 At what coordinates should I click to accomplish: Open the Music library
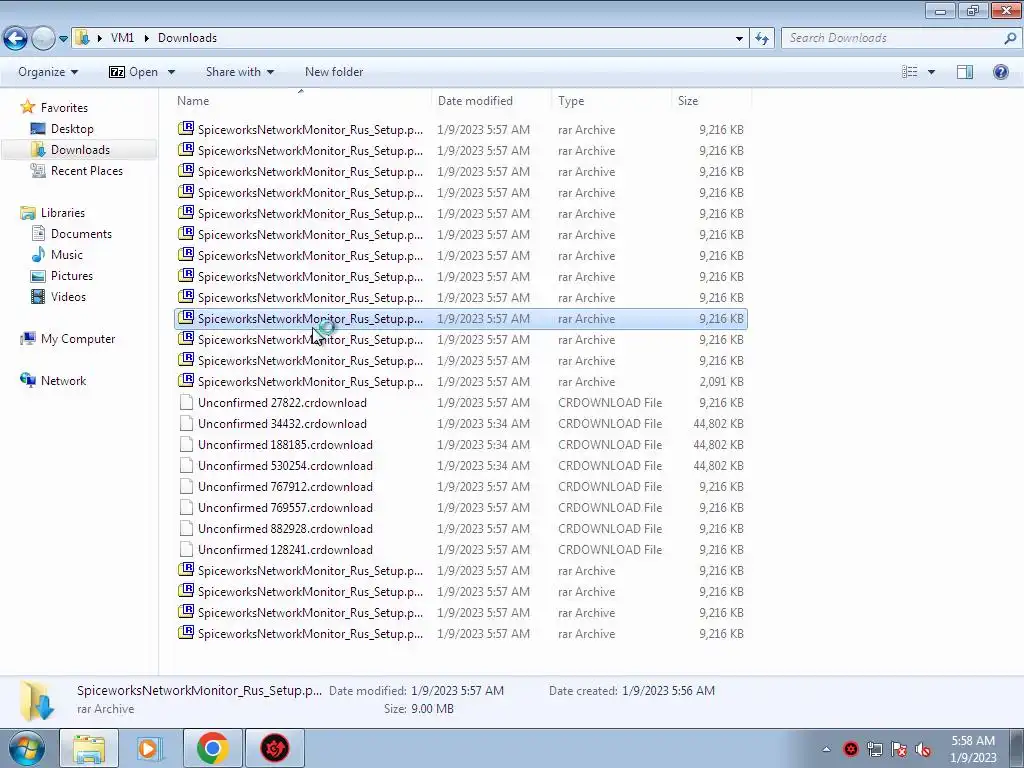pyautogui.click(x=67, y=255)
